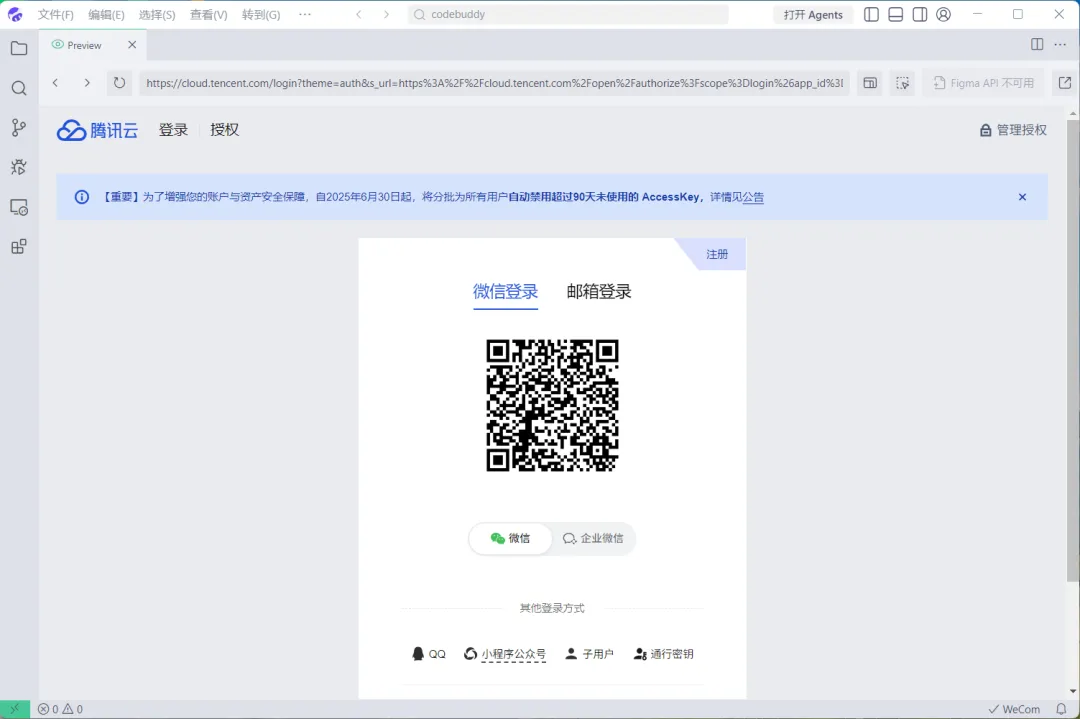Select the 企业微信 segment toggle
The width and height of the screenshot is (1080, 719).
pyautogui.click(x=593, y=539)
